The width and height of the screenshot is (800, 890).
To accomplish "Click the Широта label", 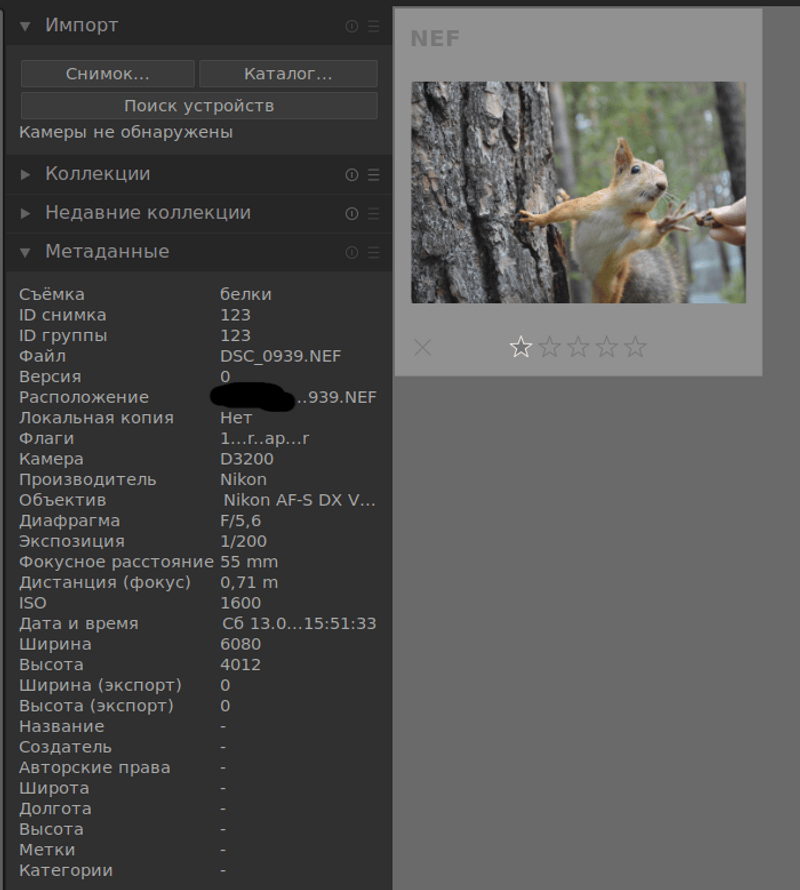I will pos(54,788).
